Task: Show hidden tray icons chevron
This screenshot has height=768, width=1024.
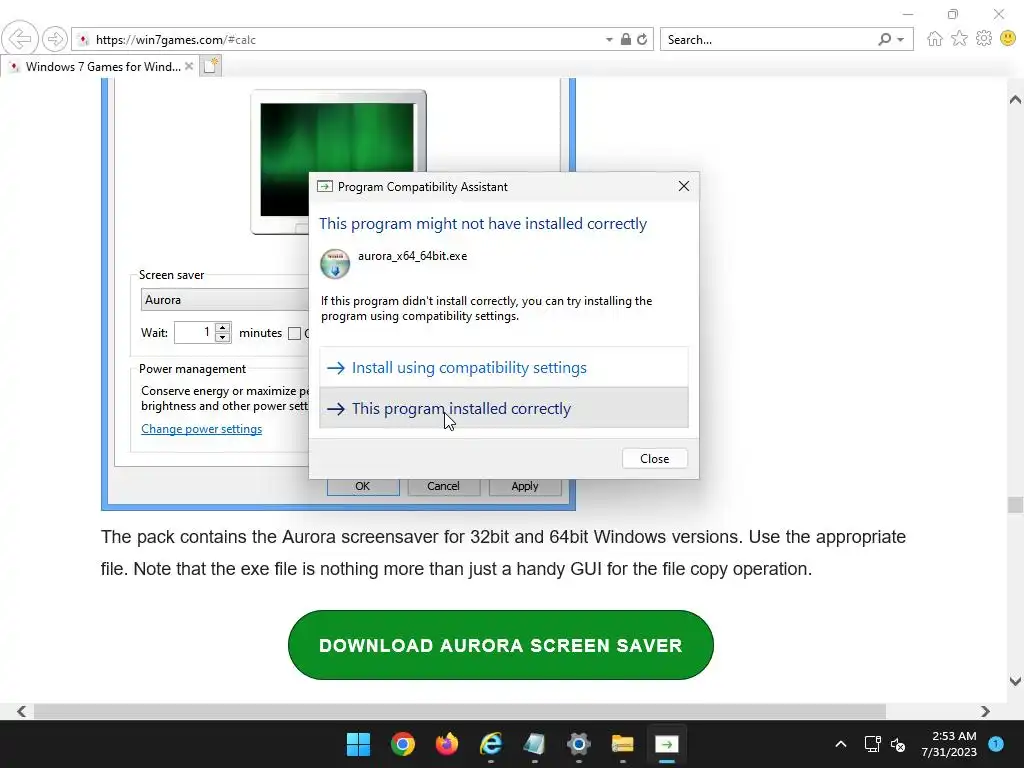Action: [x=841, y=744]
